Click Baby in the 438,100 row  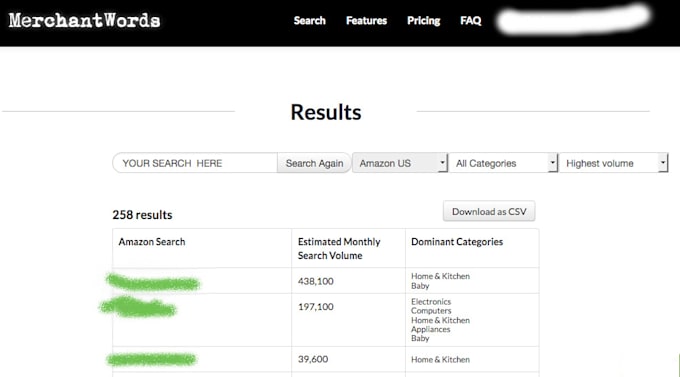tap(420, 286)
